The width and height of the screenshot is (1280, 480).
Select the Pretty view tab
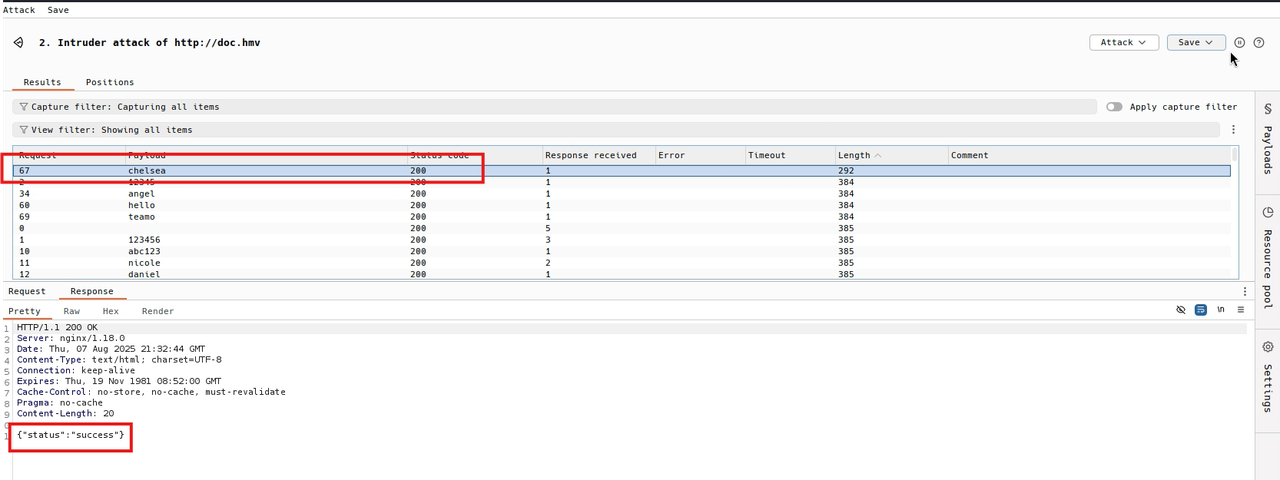pos(25,311)
